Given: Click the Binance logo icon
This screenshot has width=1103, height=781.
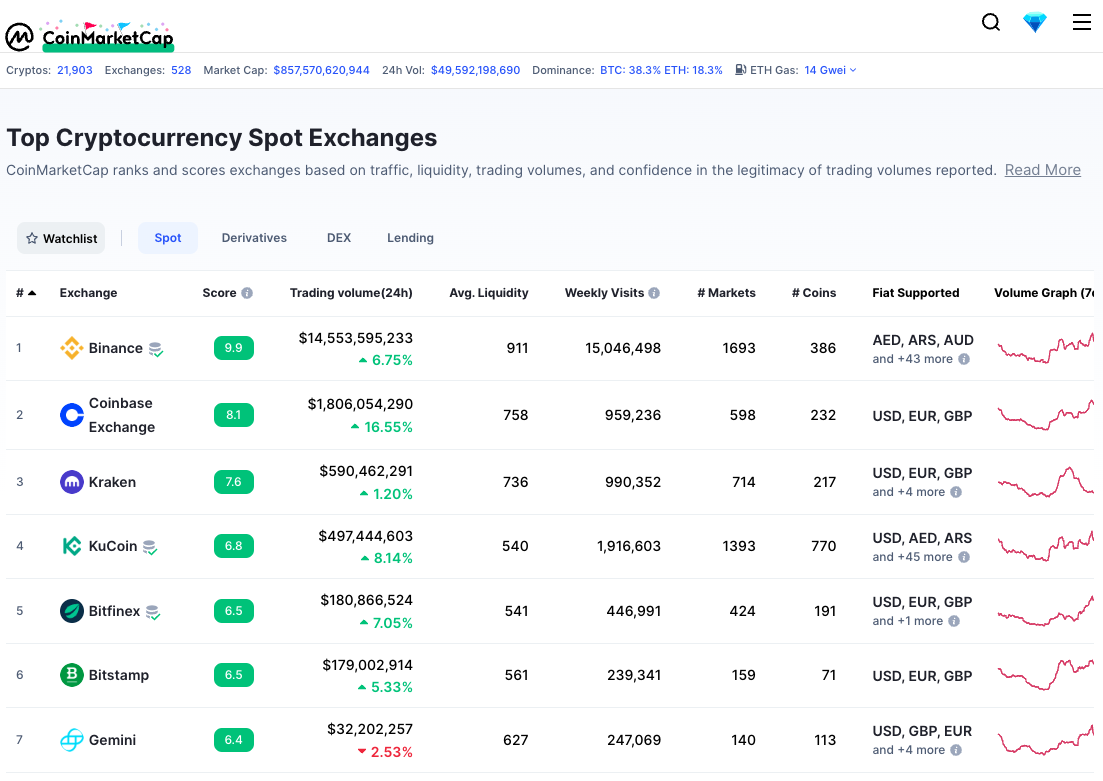Looking at the screenshot, I should [72, 348].
